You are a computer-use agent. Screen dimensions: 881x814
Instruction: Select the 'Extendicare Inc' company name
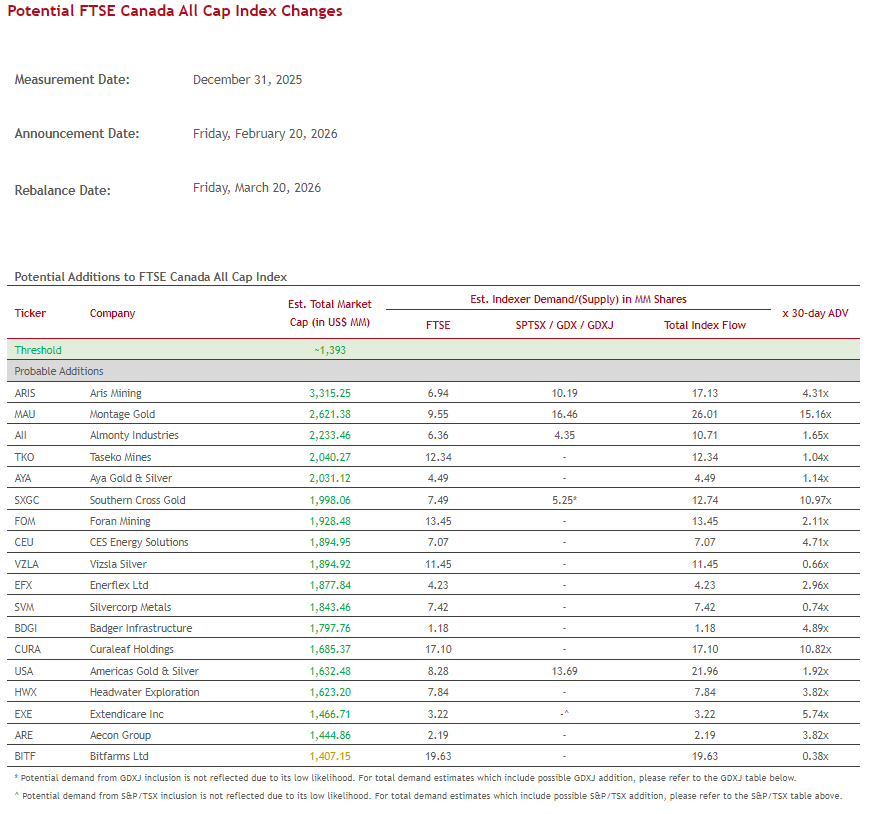coord(126,714)
